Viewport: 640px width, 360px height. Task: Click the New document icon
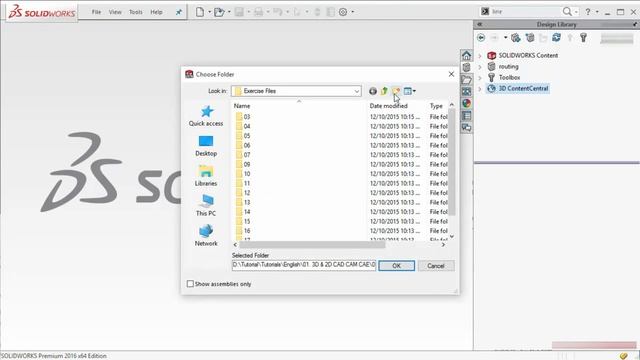(200, 12)
